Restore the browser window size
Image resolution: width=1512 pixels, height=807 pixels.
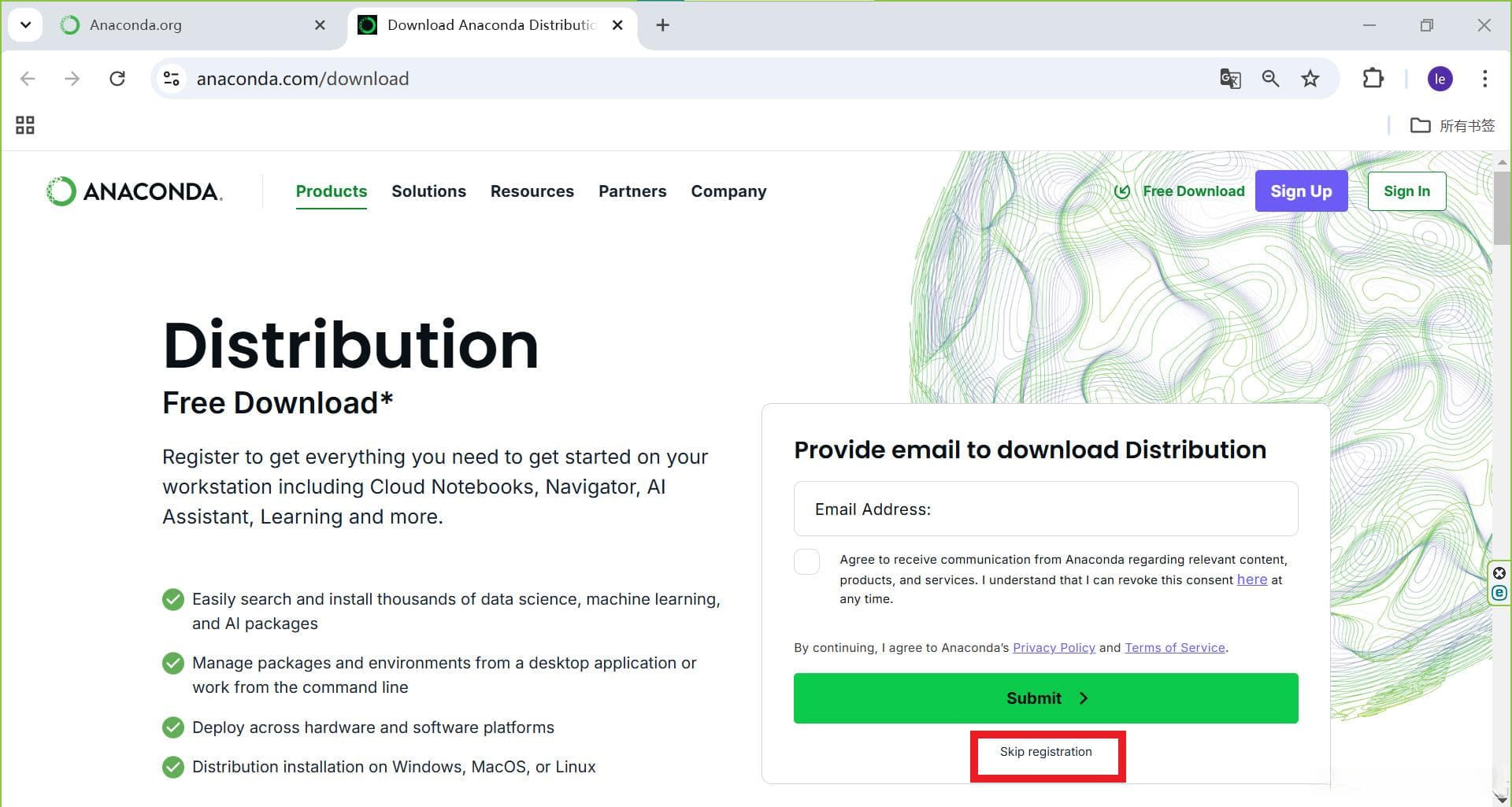(x=1427, y=25)
